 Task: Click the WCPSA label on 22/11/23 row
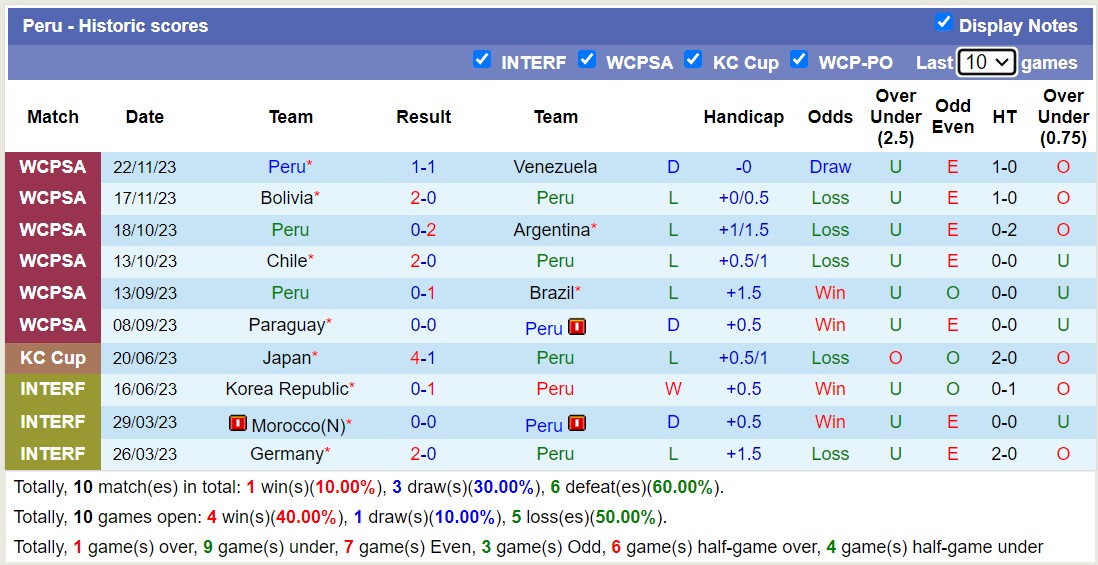tap(53, 167)
